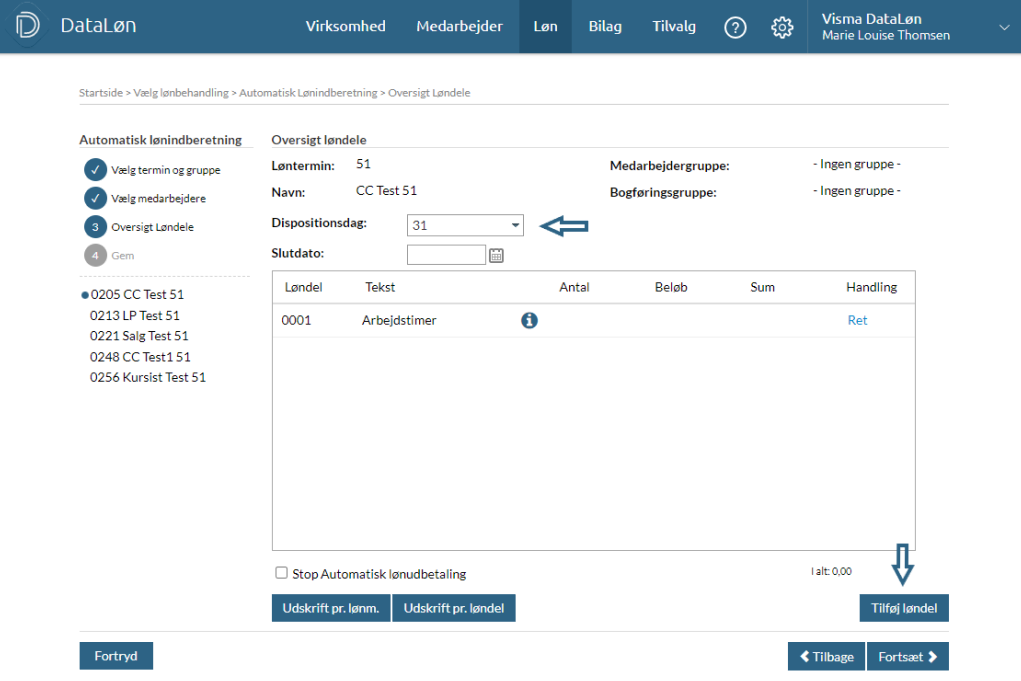Open the Vælg lønbehandling breadcrumb link
The width and height of the screenshot is (1021, 681).
181,92
